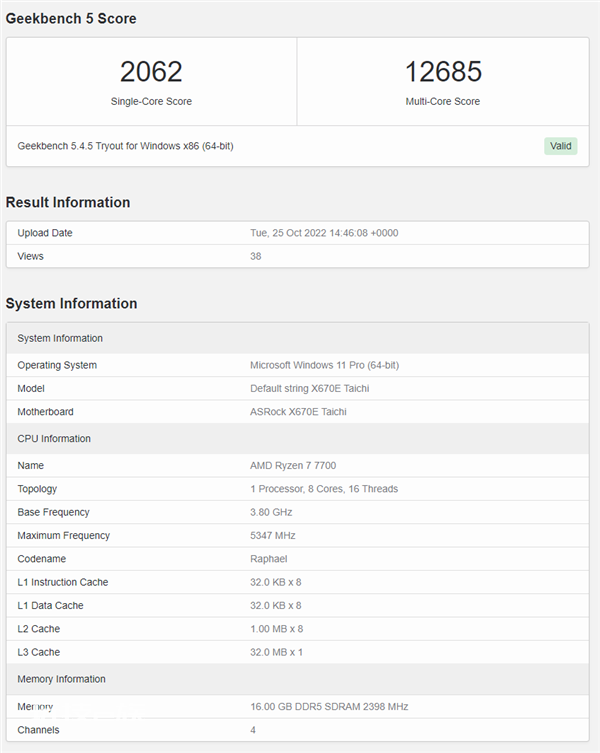Viewport: 600px width, 753px height.
Task: Select the Upload Date row value
Action: 324,233
